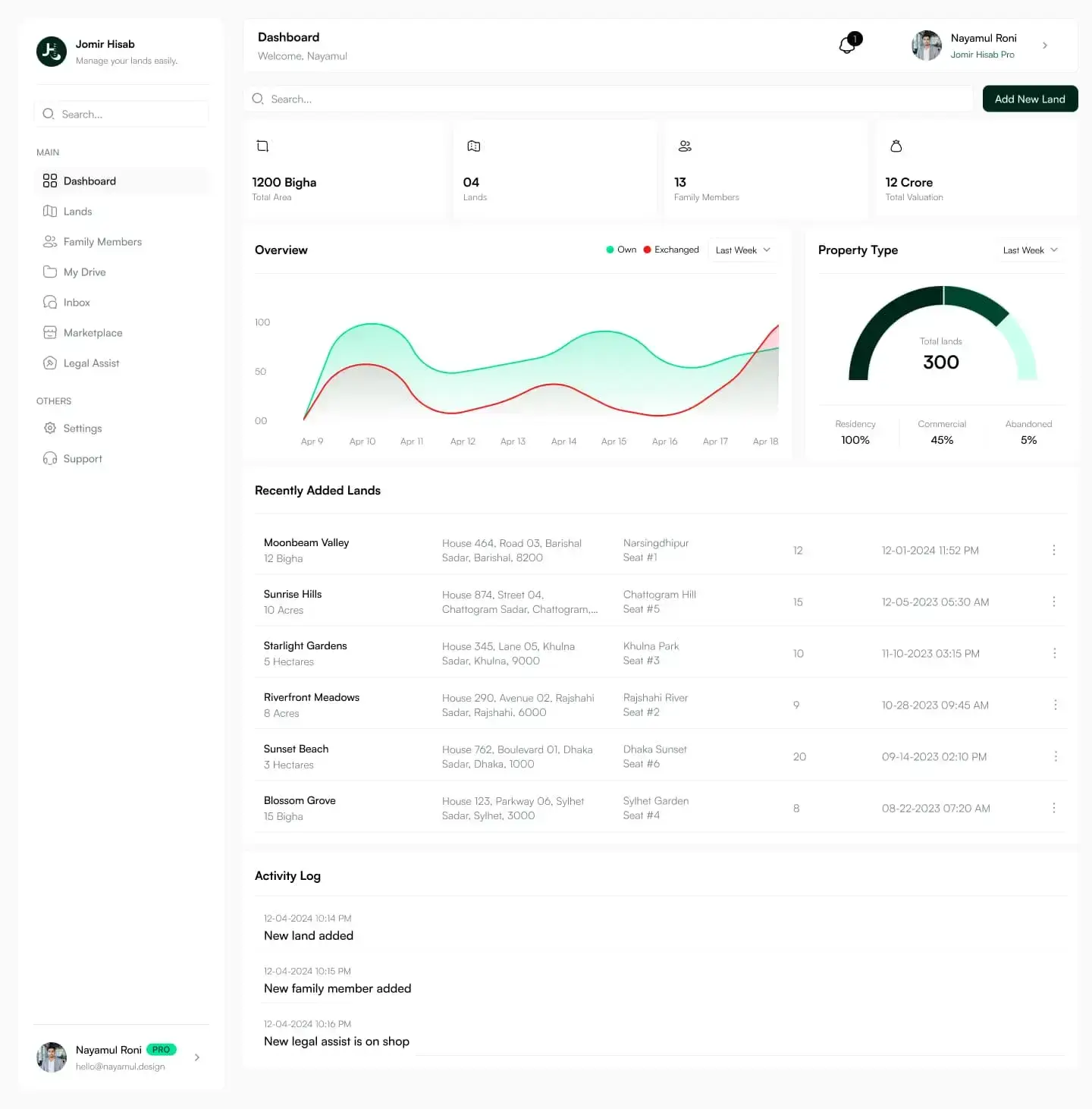Expand the top-right profile chevron
Screen dimensions: 1092x1109
1045,45
